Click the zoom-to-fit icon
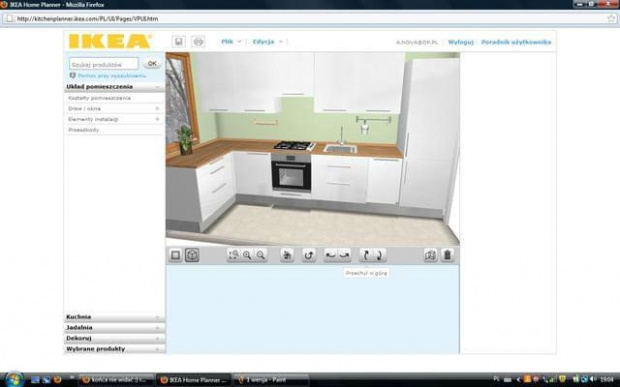620x387 pixels. tap(234, 255)
